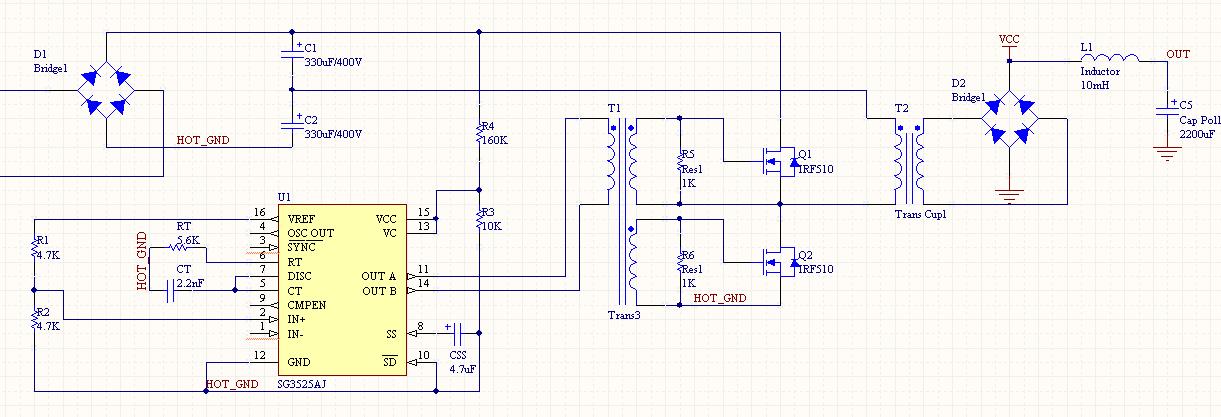This screenshot has width=1221, height=417.
Task: Click the 10K value of R3
Action: click(x=491, y=225)
